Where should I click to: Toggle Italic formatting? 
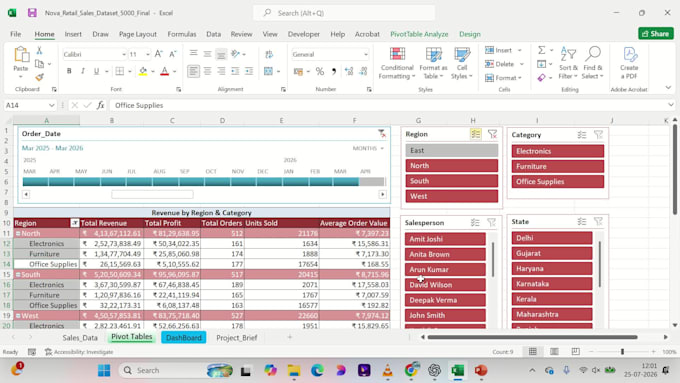point(82,71)
